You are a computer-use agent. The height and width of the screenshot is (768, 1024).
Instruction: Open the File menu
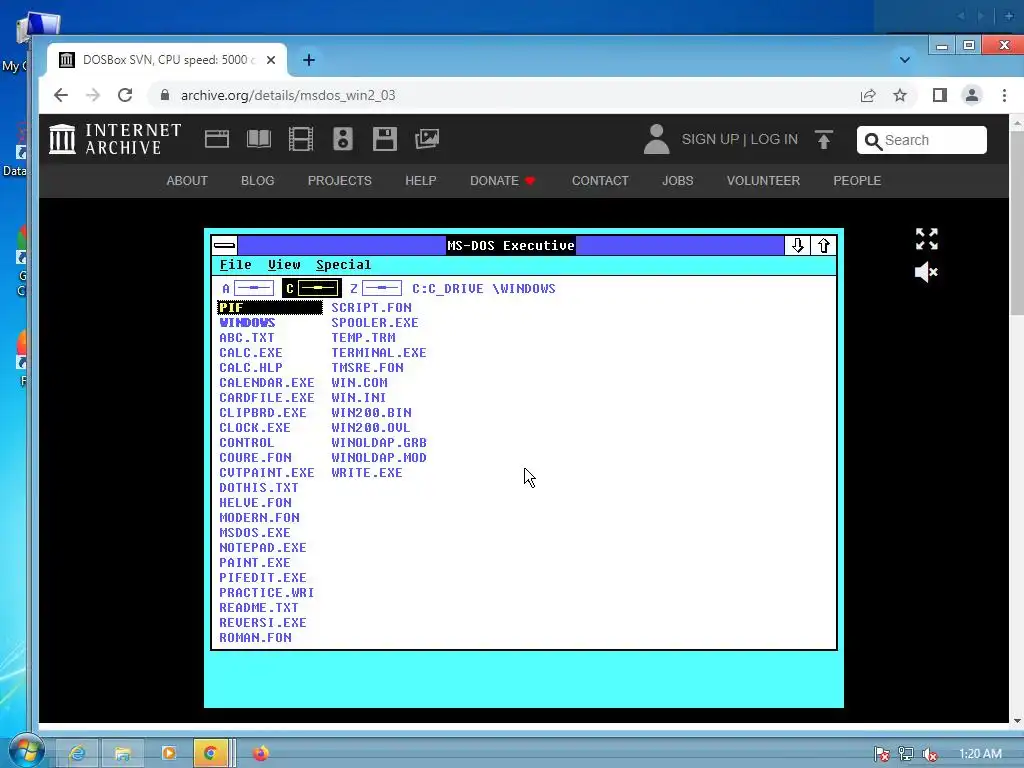pyautogui.click(x=235, y=264)
